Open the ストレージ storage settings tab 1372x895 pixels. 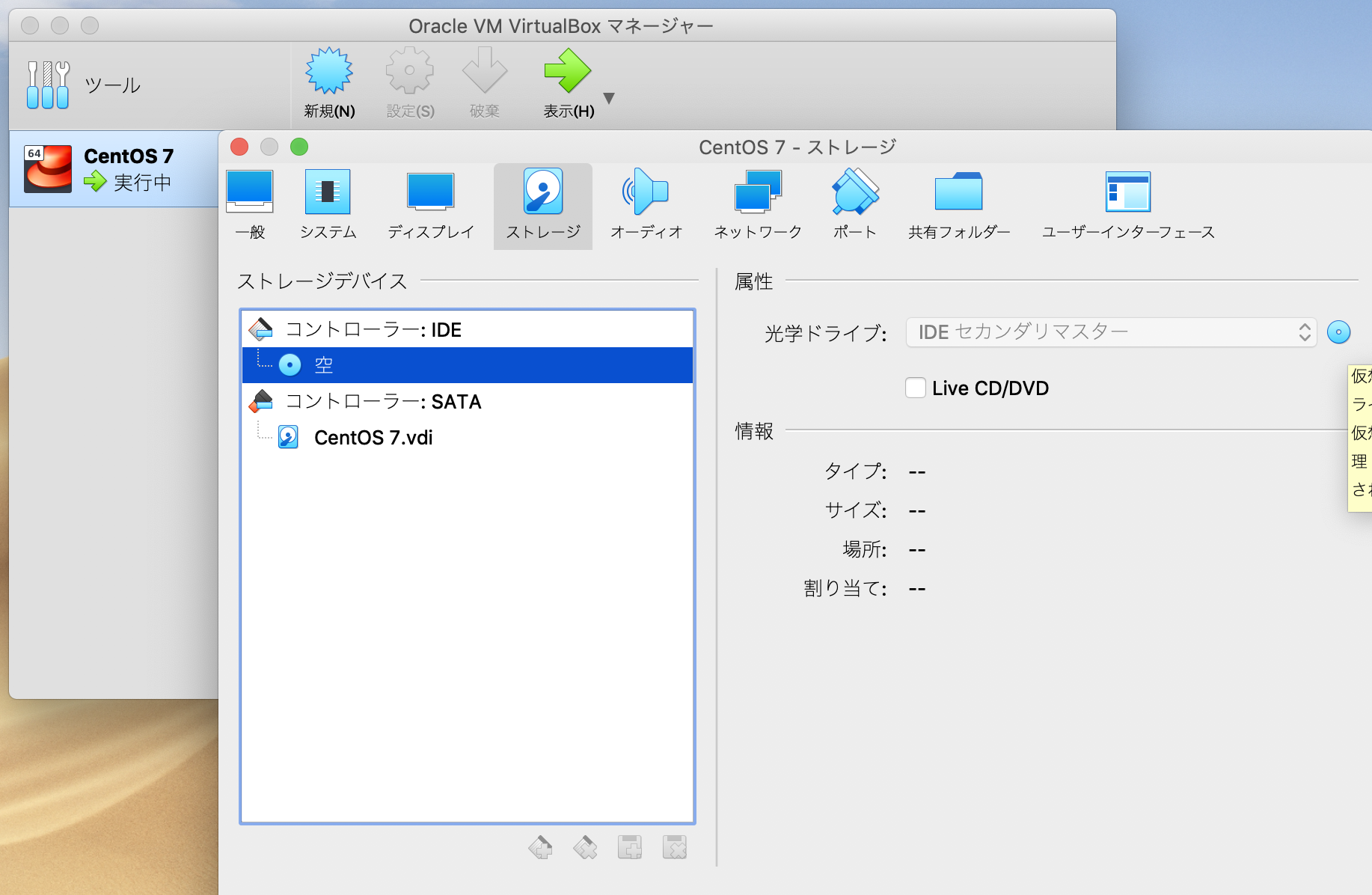[x=543, y=207]
